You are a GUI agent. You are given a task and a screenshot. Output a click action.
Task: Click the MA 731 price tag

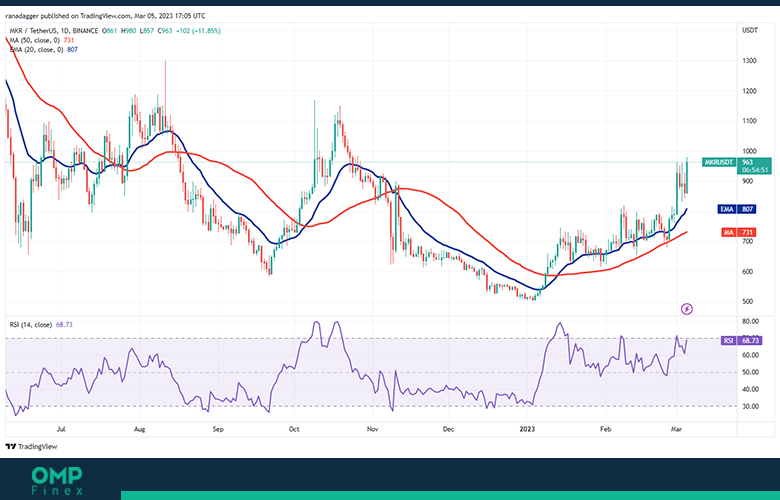(739, 232)
